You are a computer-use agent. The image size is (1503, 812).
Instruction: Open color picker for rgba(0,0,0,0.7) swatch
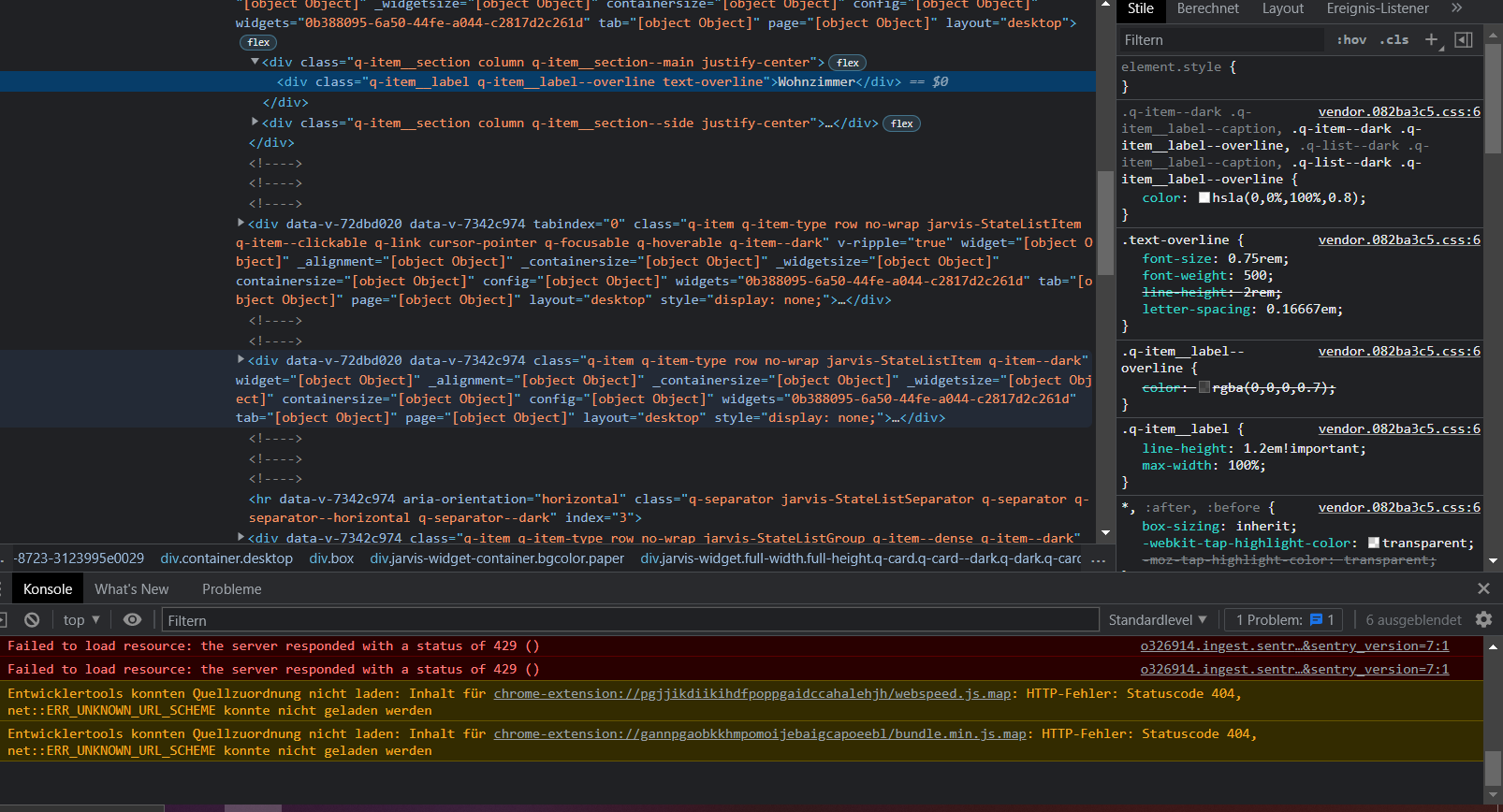click(1204, 387)
